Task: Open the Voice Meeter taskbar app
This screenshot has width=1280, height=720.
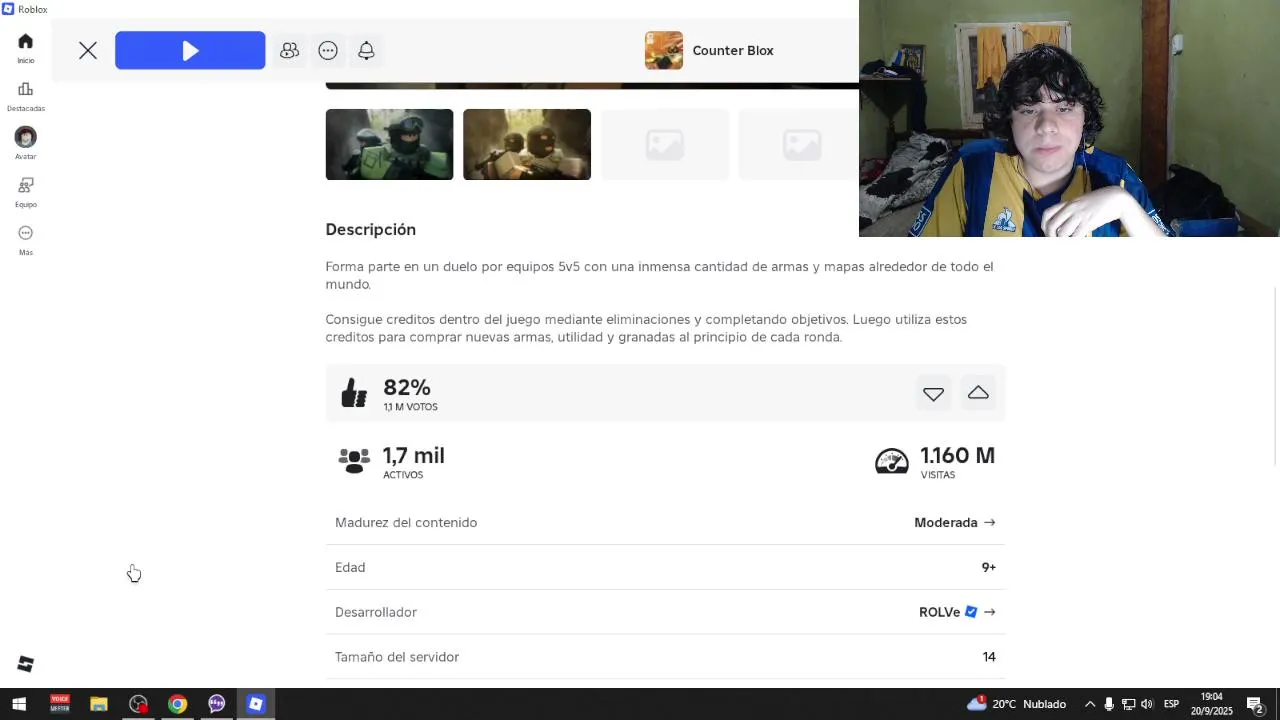Action: pyautogui.click(x=59, y=704)
